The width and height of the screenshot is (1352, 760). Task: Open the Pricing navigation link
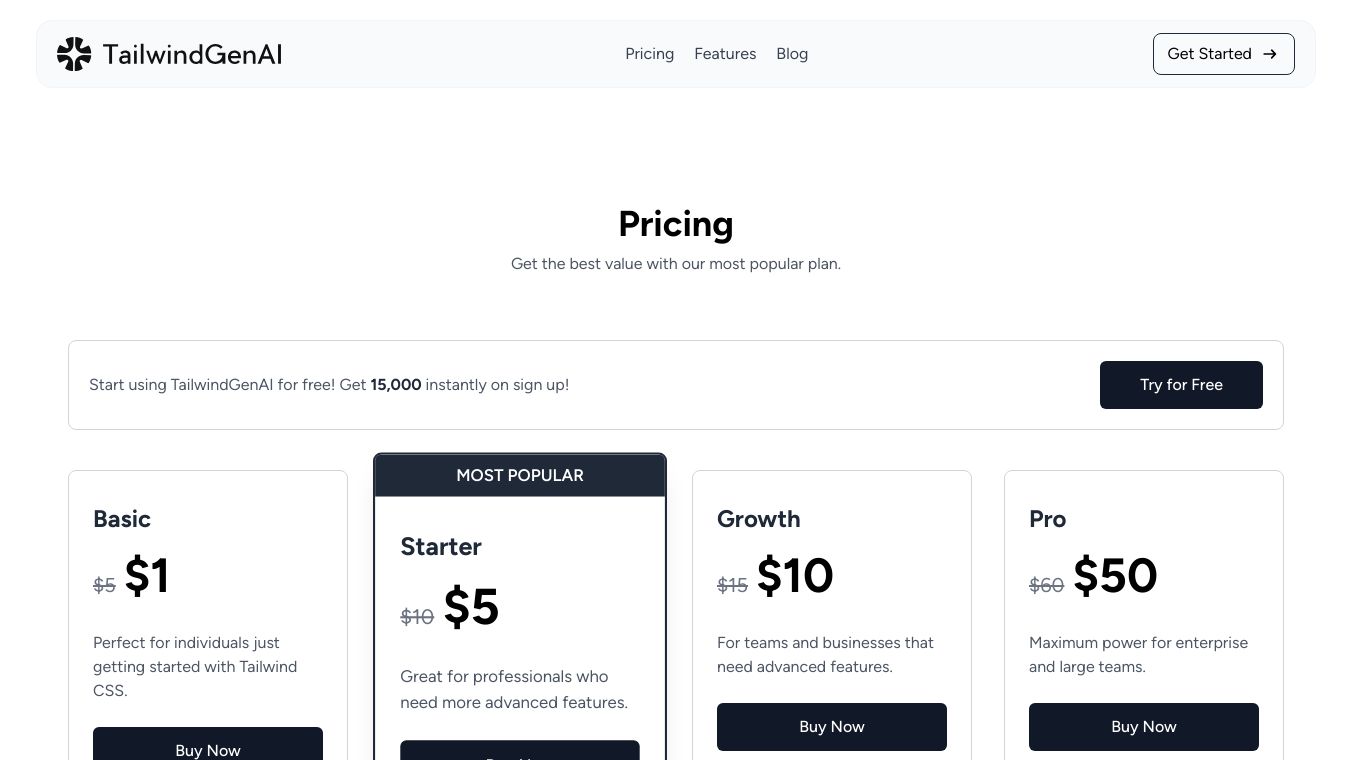(649, 54)
